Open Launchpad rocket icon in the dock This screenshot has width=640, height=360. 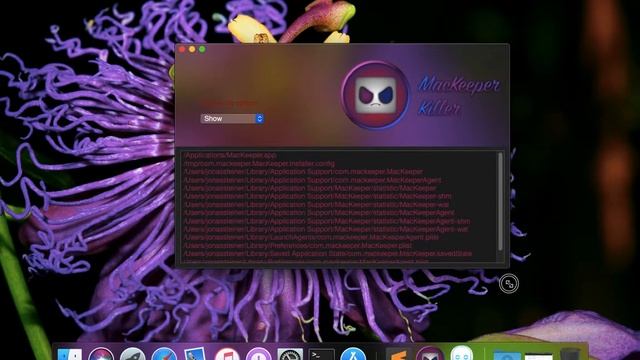tap(132, 354)
